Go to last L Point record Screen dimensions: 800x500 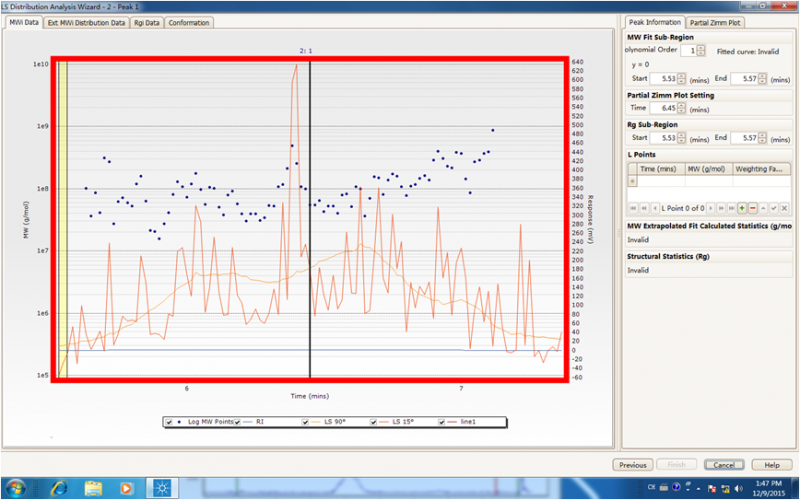tap(732, 208)
